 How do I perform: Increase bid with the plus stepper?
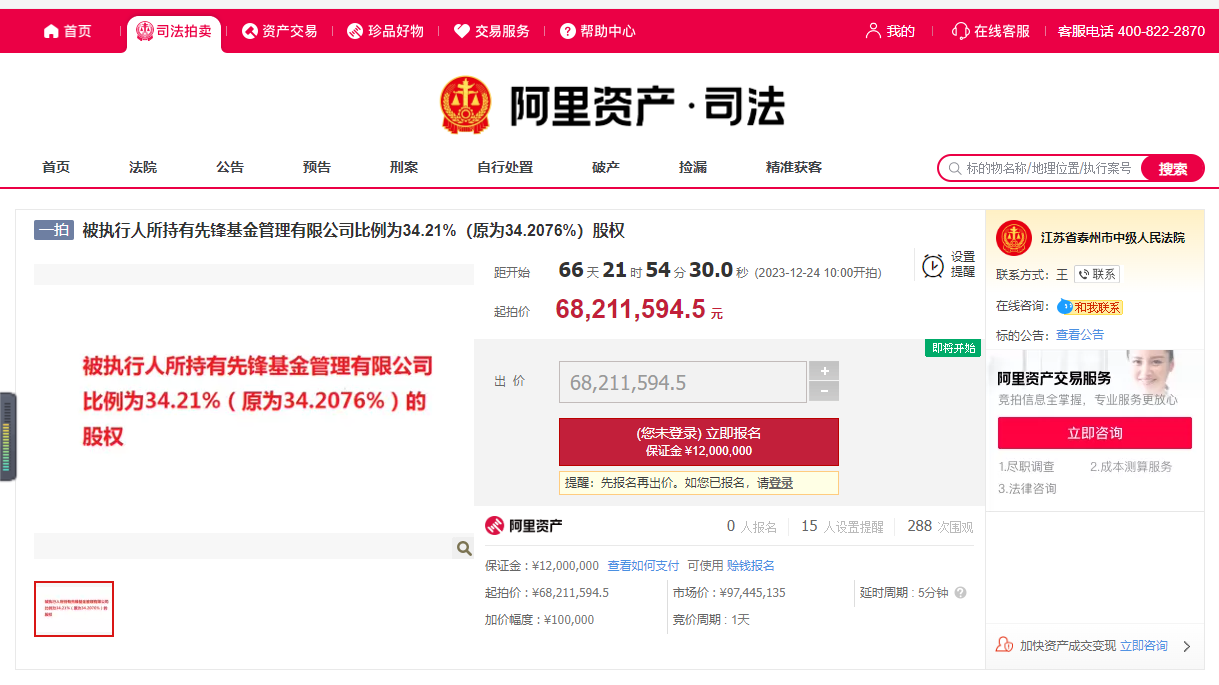[x=824, y=371]
